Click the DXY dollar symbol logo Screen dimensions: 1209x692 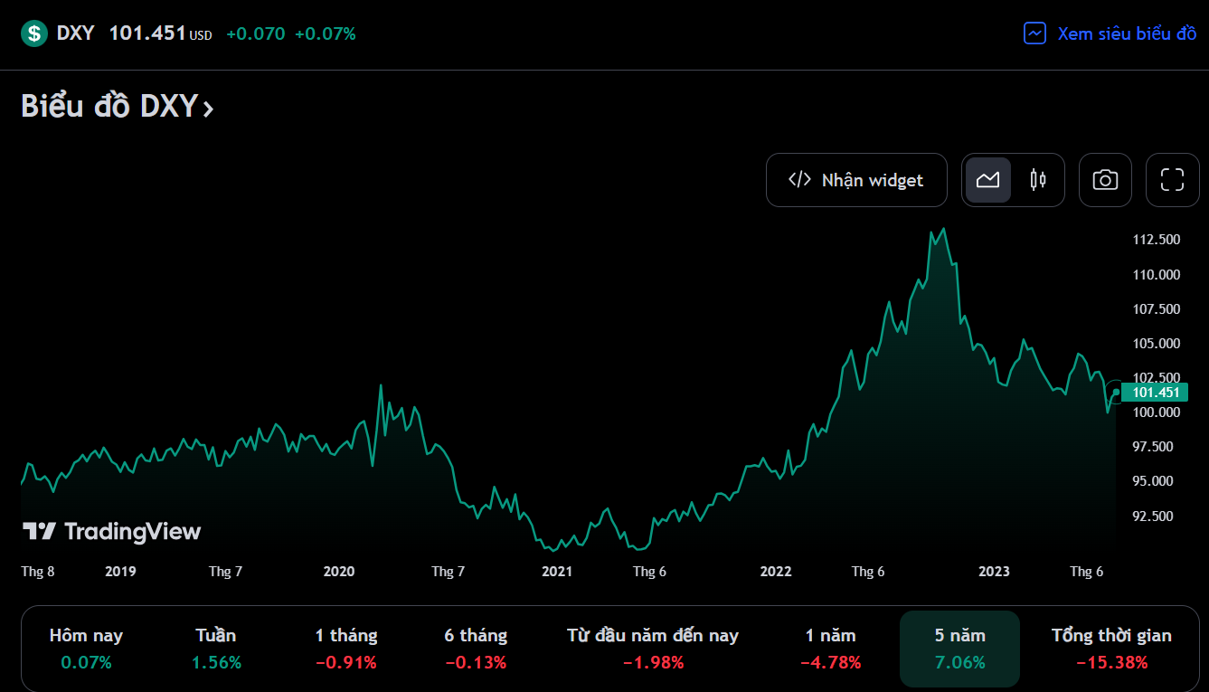33,33
